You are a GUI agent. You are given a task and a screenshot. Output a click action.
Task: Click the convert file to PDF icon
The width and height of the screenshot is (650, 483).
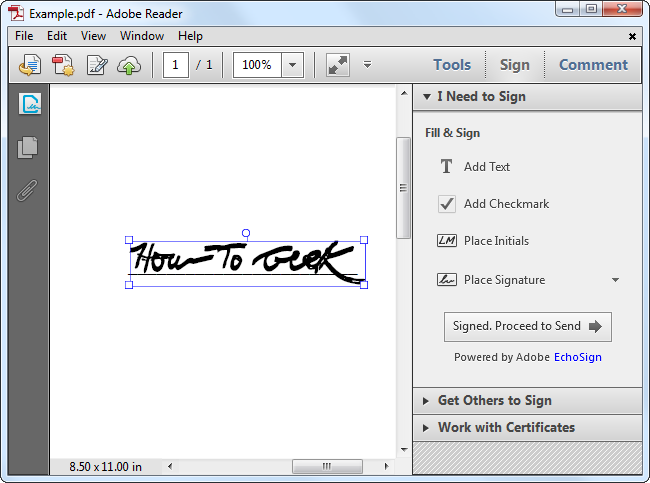30,65
